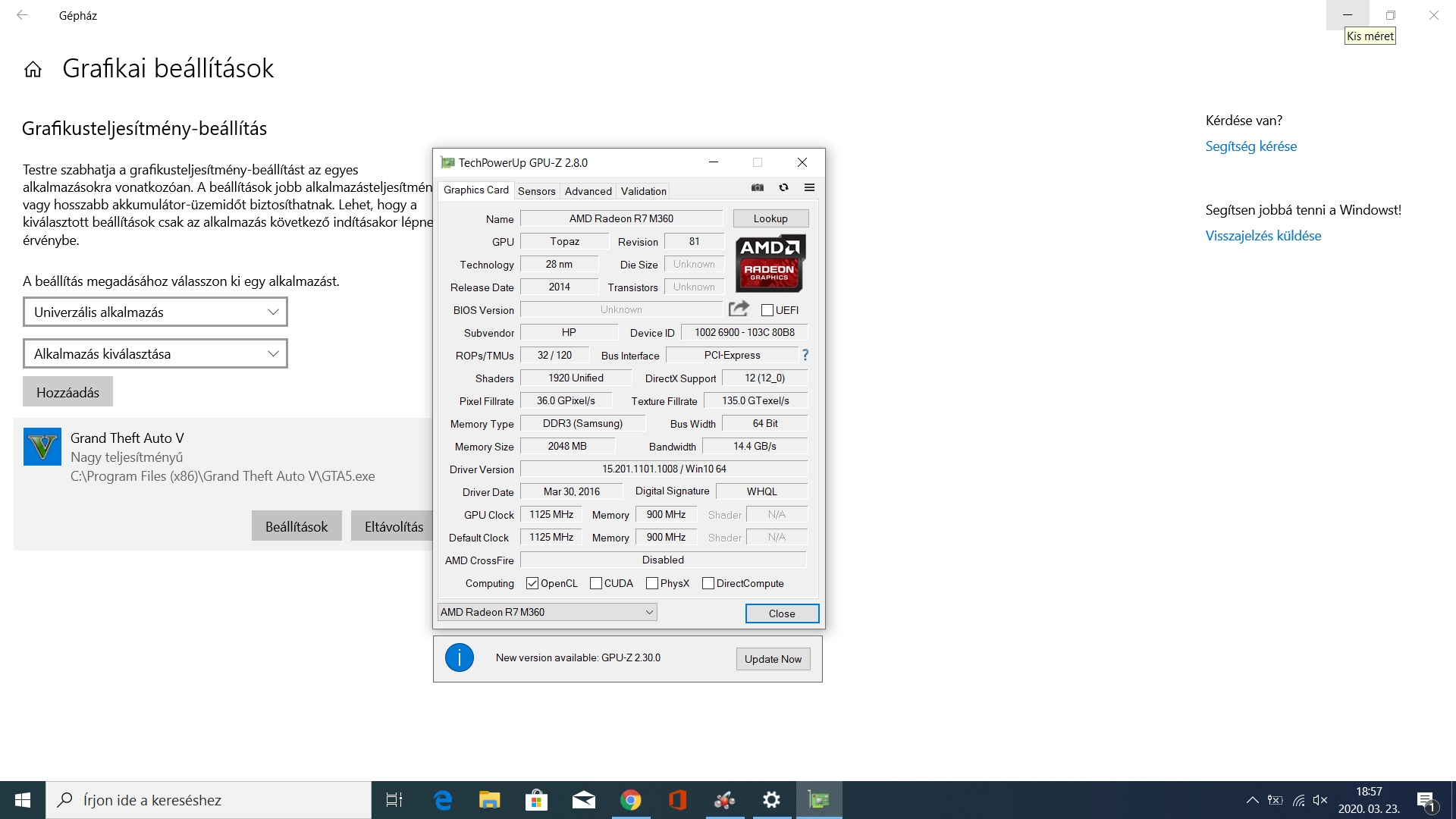Screen dimensions: 1456x819
Task: Click the Grand Theft Auto V app icon
Action: 42,447
